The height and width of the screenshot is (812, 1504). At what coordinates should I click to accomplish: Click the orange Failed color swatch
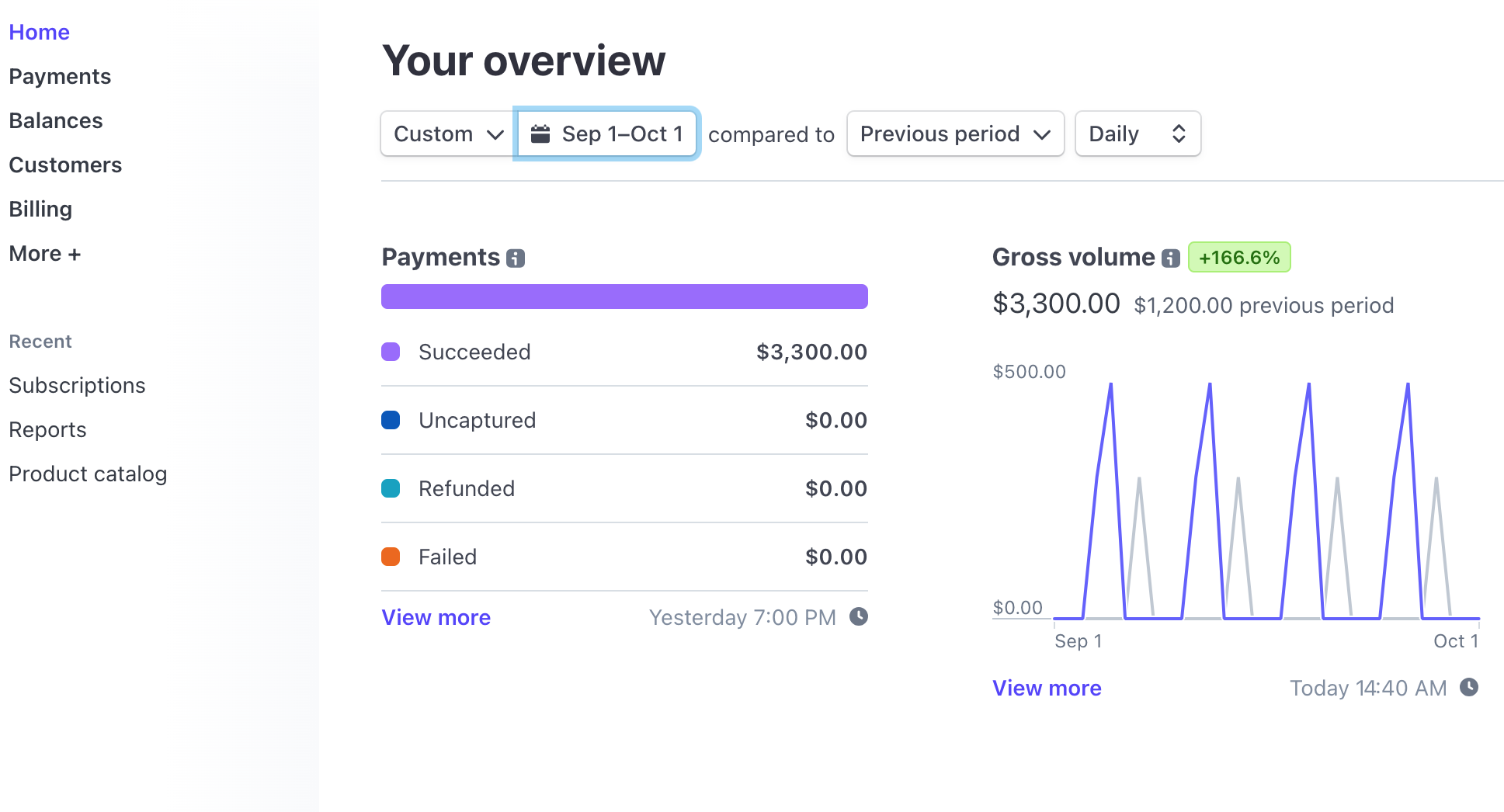[x=391, y=557]
